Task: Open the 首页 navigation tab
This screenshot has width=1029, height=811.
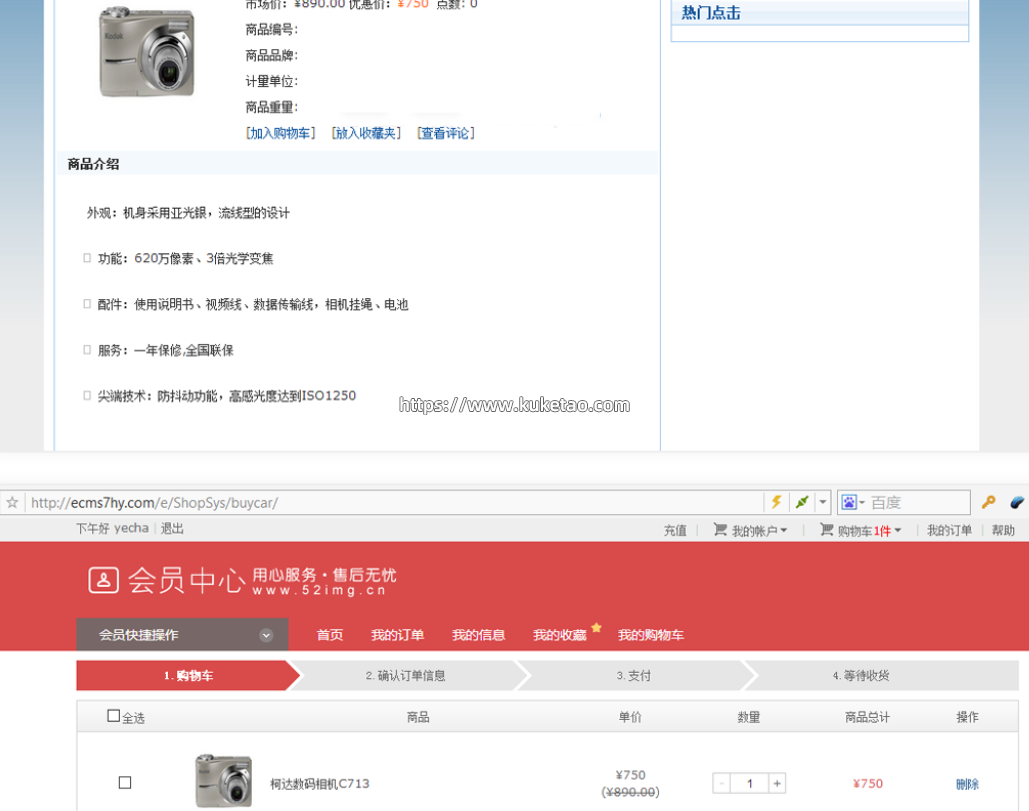Action: coord(329,634)
